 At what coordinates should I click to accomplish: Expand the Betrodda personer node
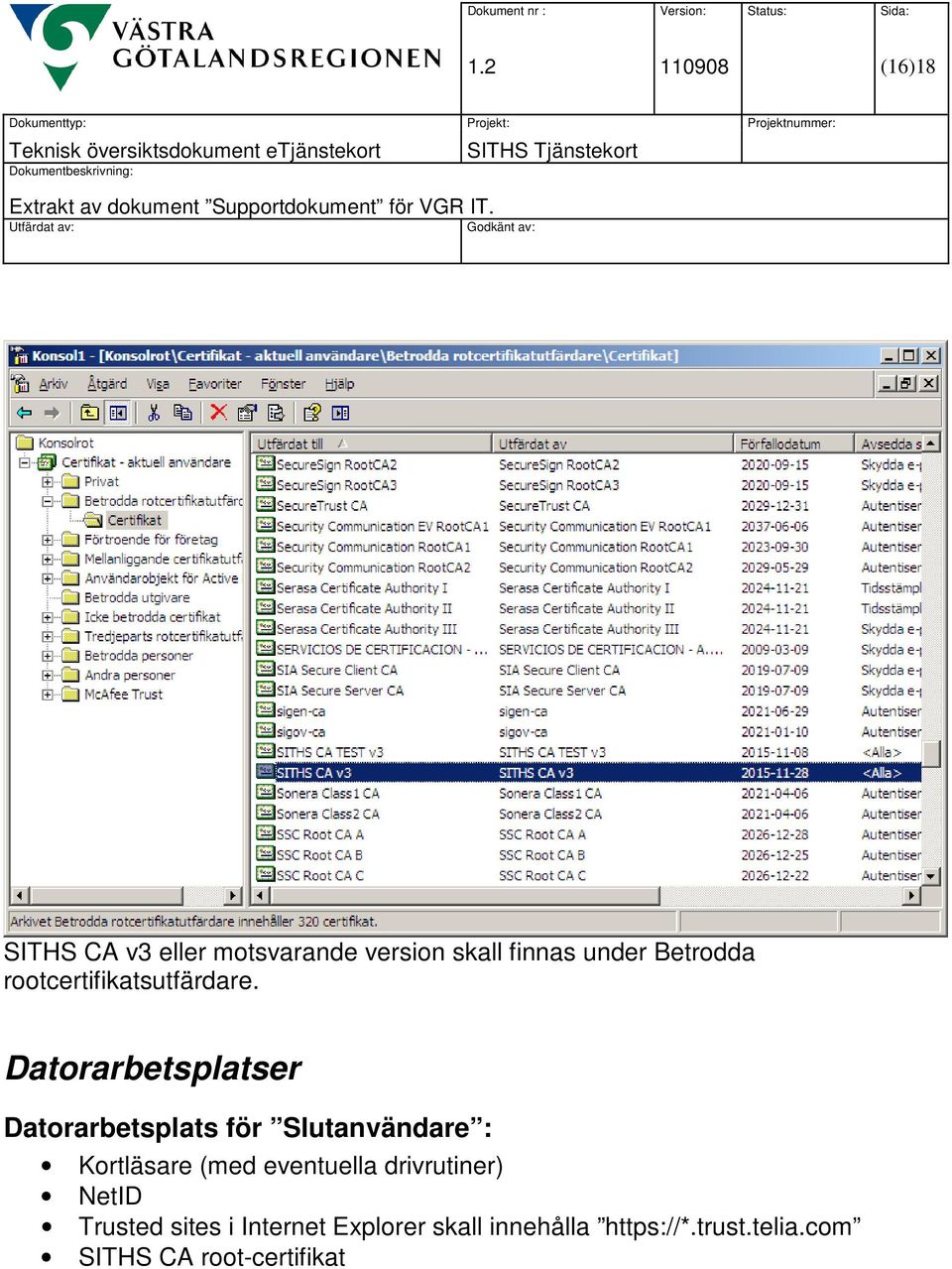pos(48,656)
